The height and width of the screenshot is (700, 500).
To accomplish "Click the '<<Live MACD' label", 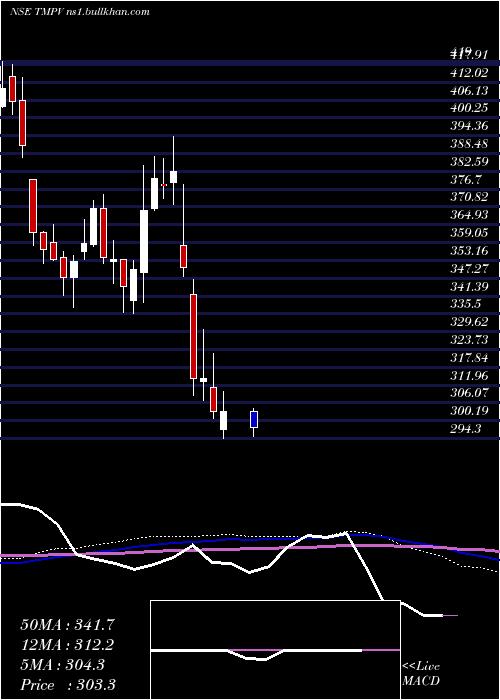I will pyautogui.click(x=421, y=674).
